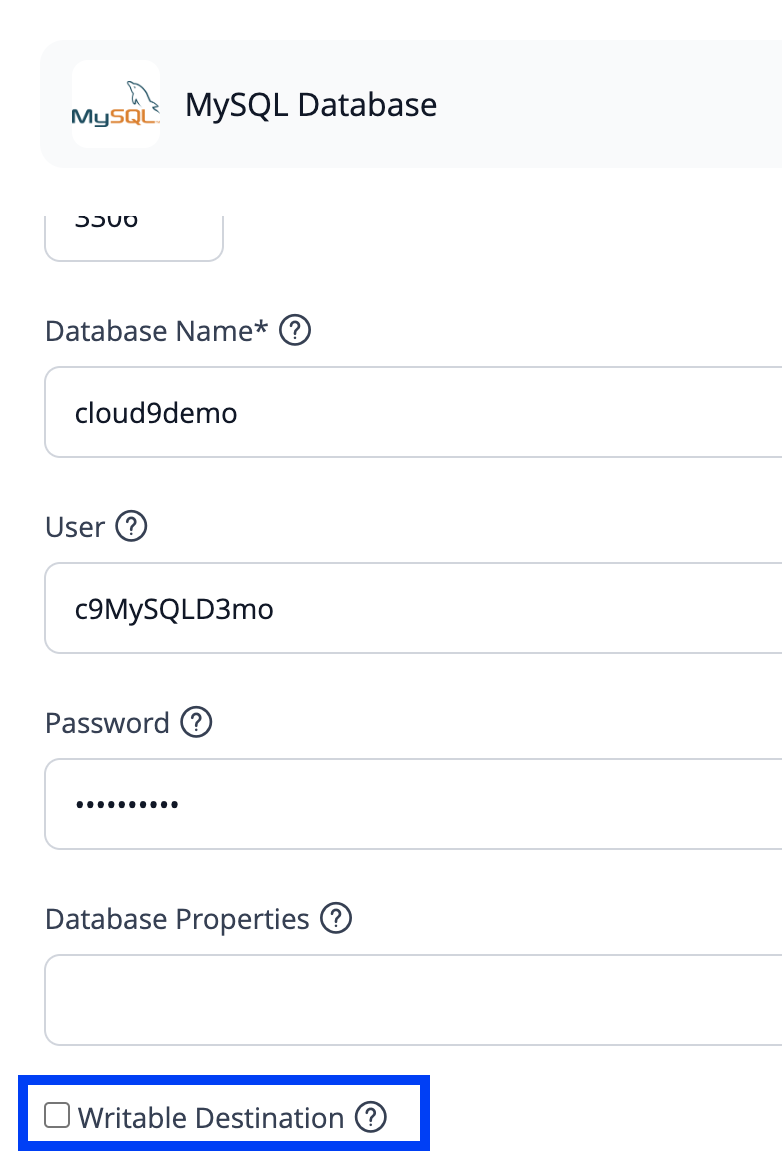Screen dimensions: 782x1168
Task: Enable the Writable Destination checkbox
Action: point(57,1115)
